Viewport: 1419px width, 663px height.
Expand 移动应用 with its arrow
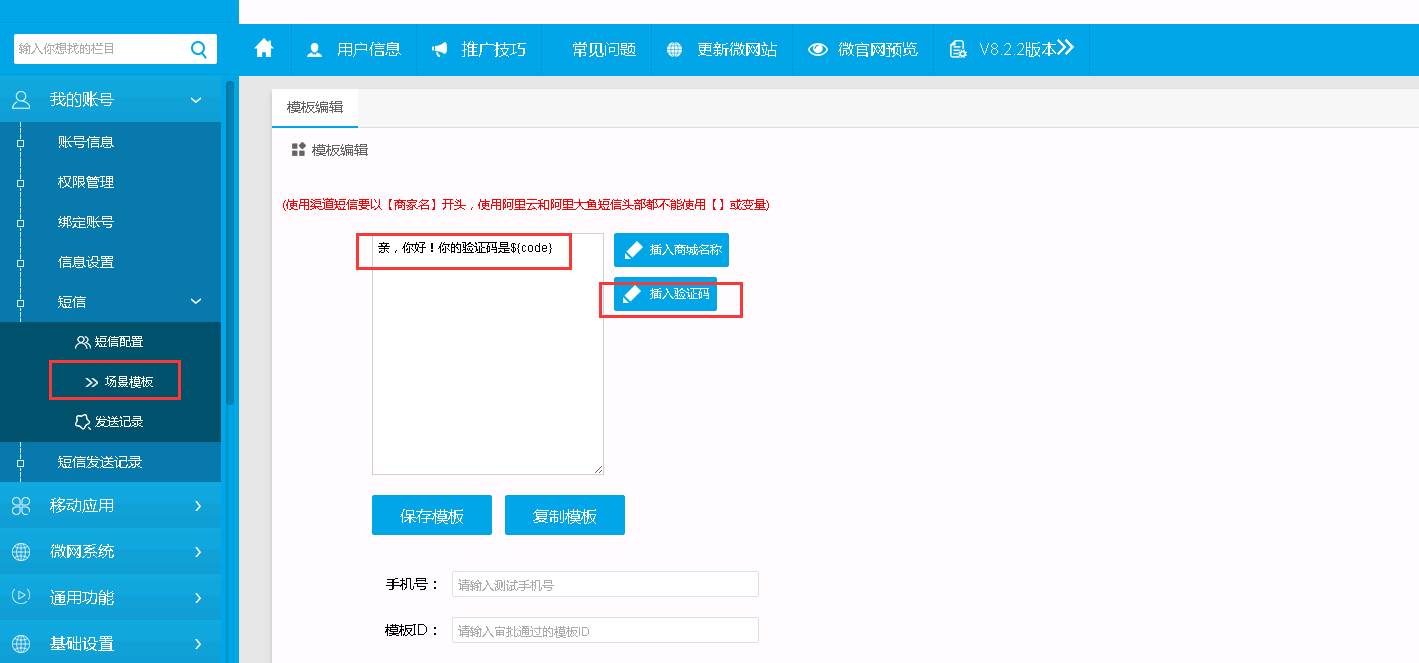(x=198, y=505)
